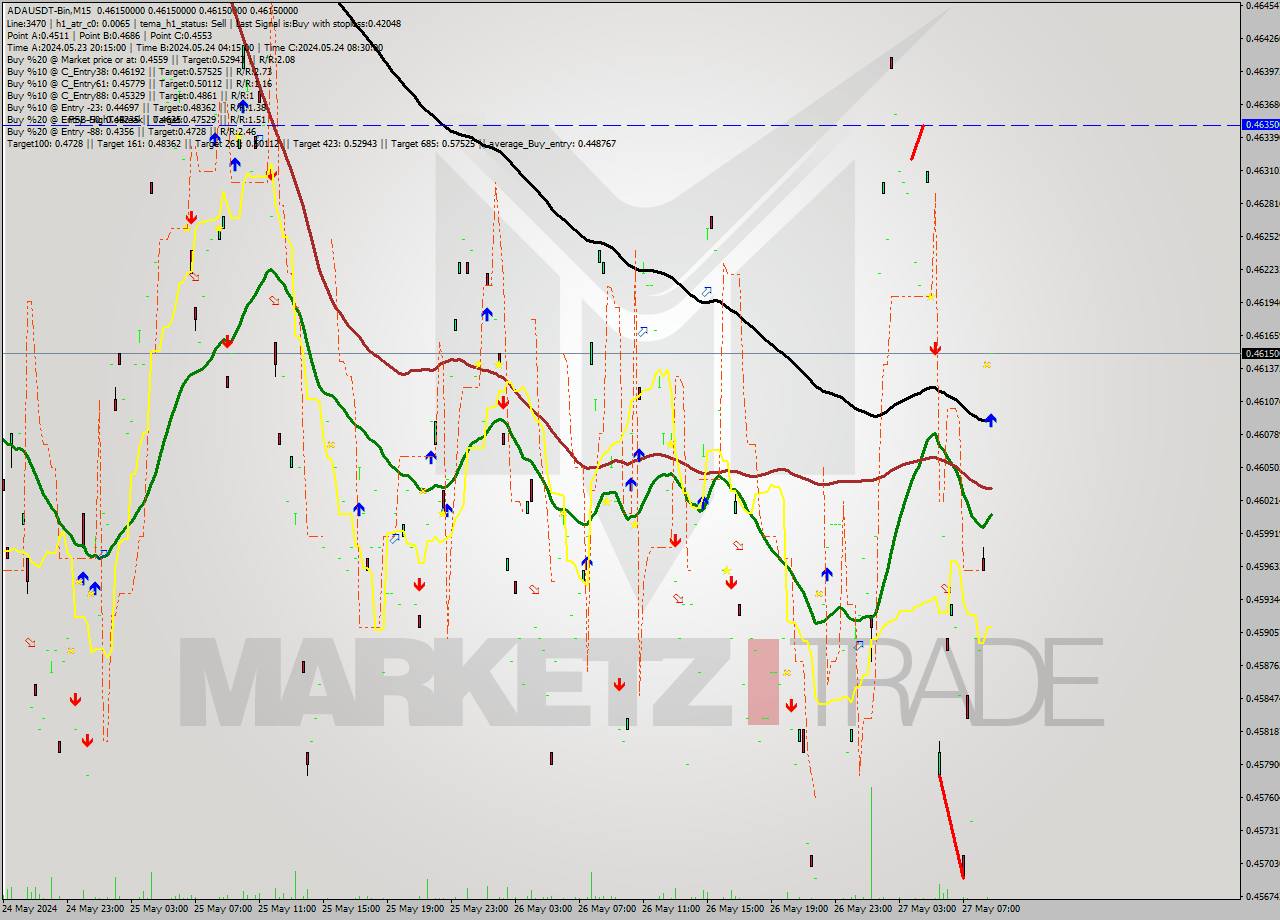Click the 'Target100: 0.4728' targets line
This screenshot has width=1280, height=920.
pos(311,143)
